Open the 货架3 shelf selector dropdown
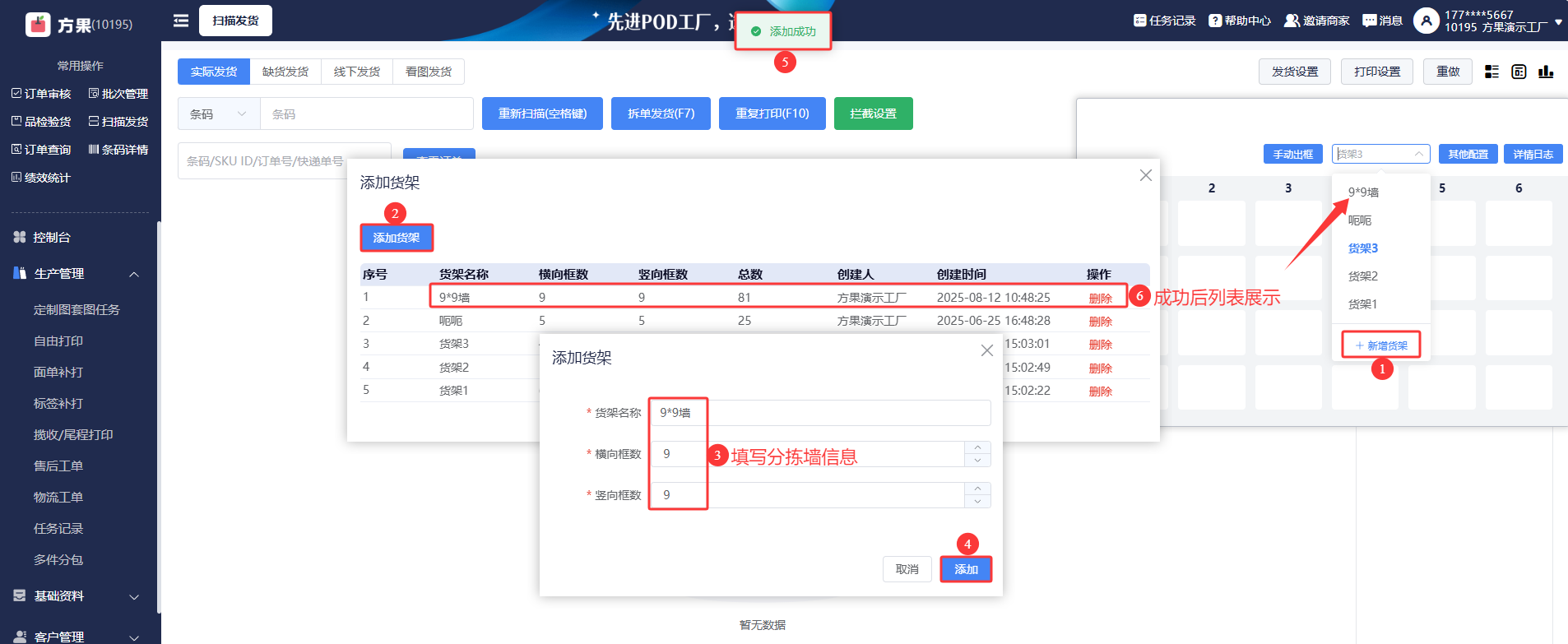 click(1380, 154)
